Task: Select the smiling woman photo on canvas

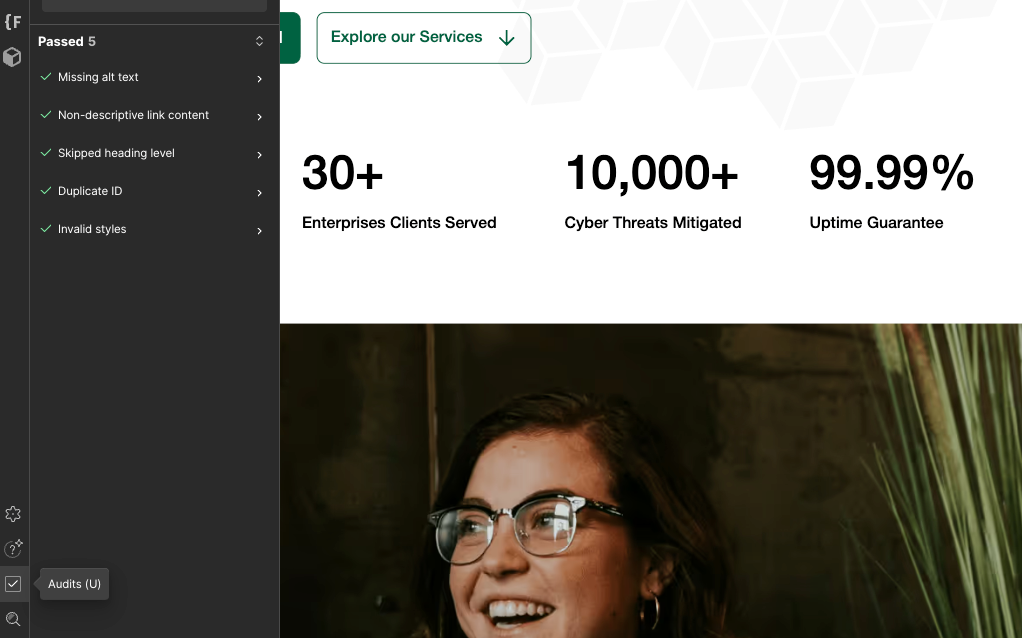Action: click(650, 481)
